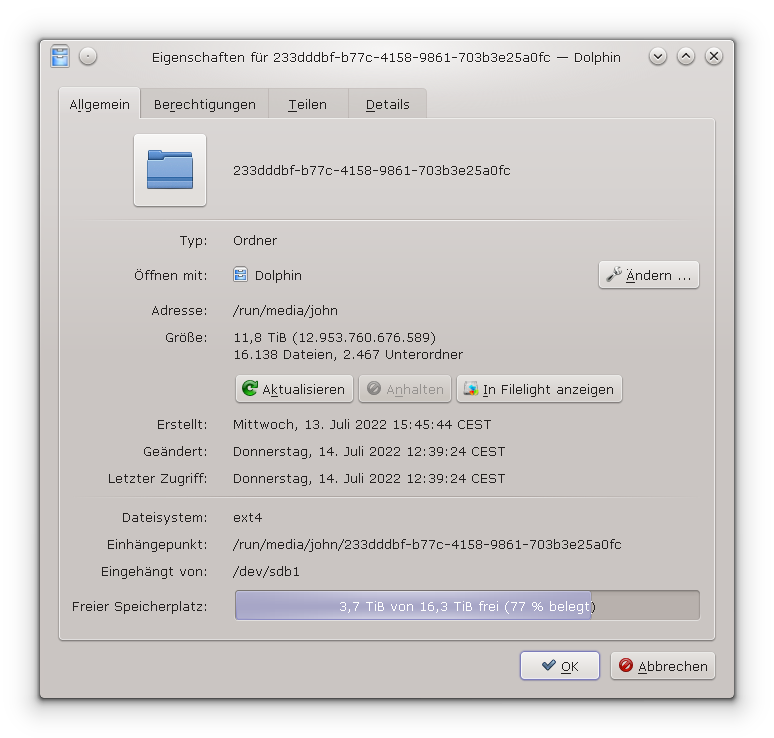Click the filesystem value 'ext4'
Image resolution: width=774 pixels, height=738 pixels.
[x=247, y=517]
